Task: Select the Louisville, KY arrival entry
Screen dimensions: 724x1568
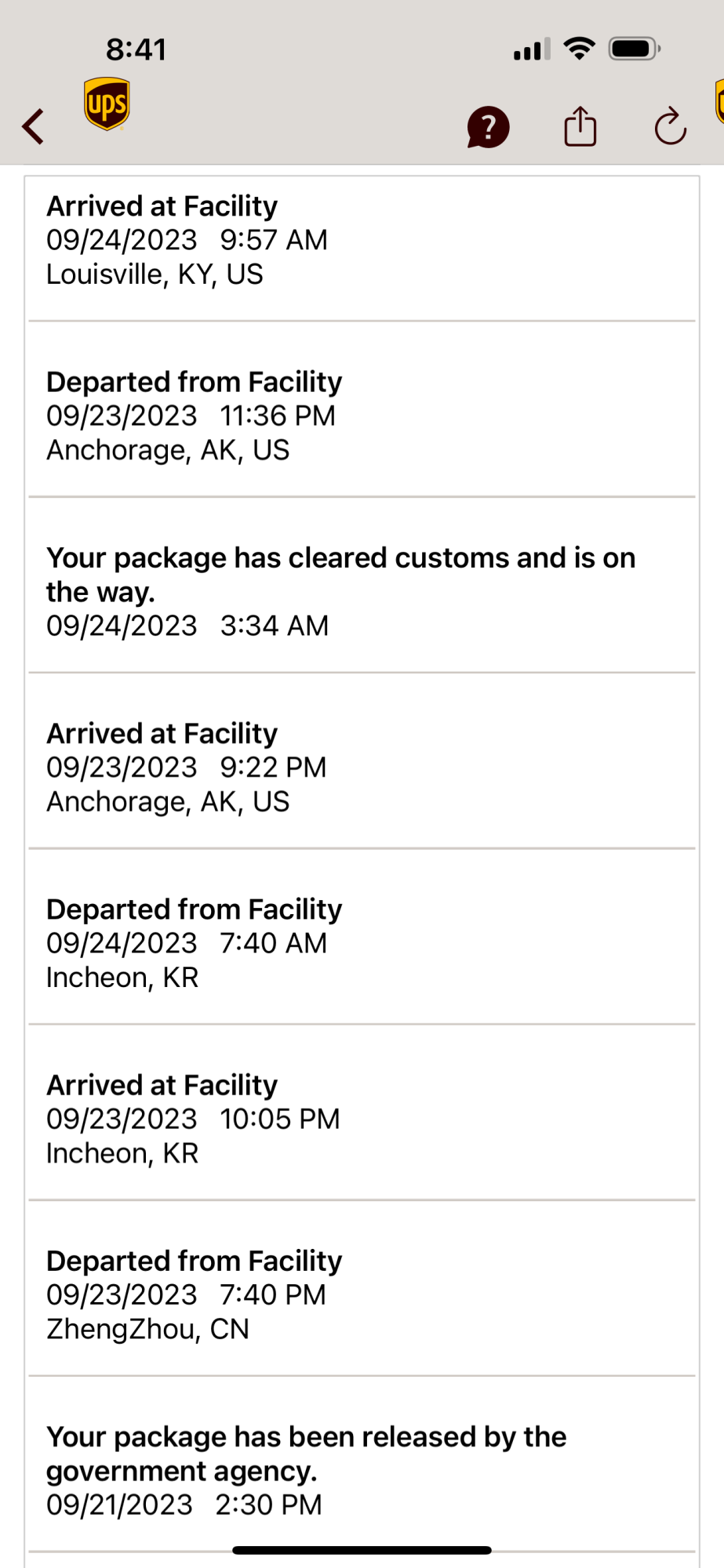Action: tap(362, 240)
